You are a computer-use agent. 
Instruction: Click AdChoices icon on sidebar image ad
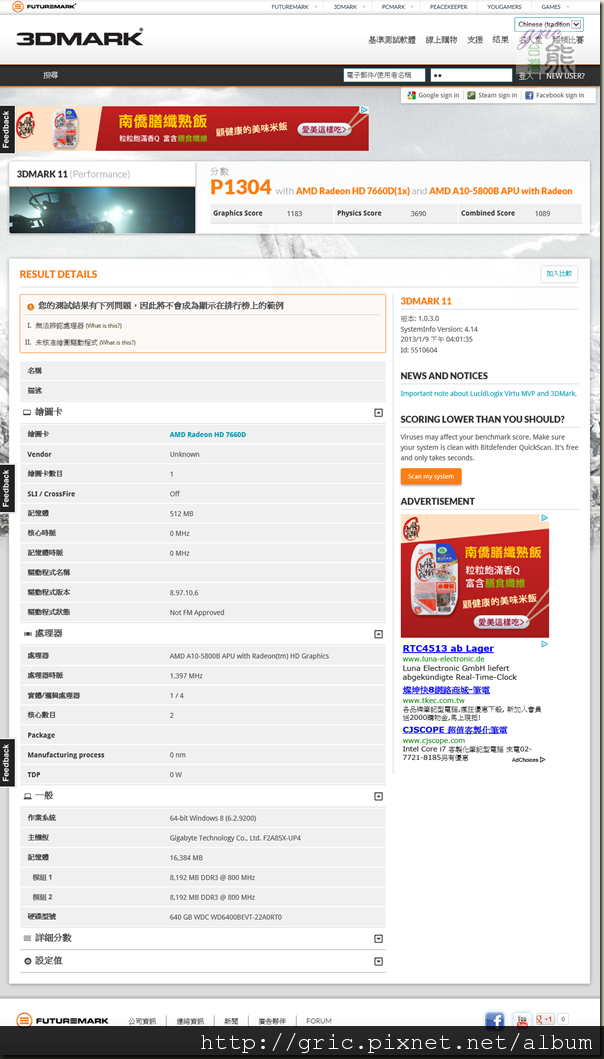(544, 519)
